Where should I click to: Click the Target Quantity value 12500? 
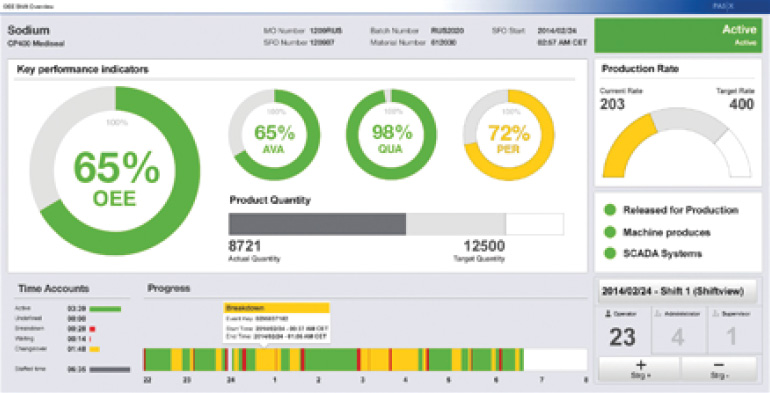484,246
